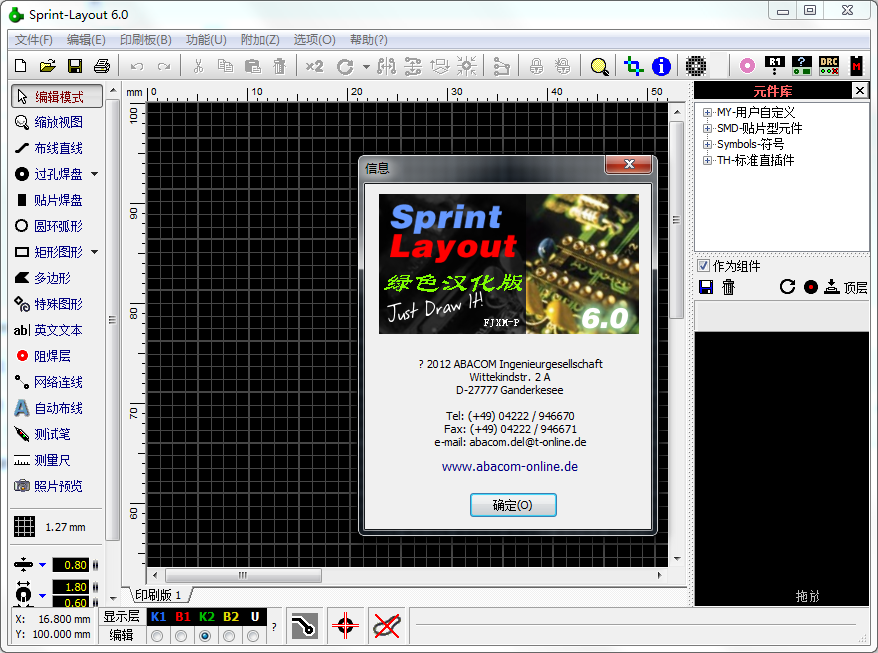
Task: Click the blue info icon in toolbar
Action: point(661,66)
